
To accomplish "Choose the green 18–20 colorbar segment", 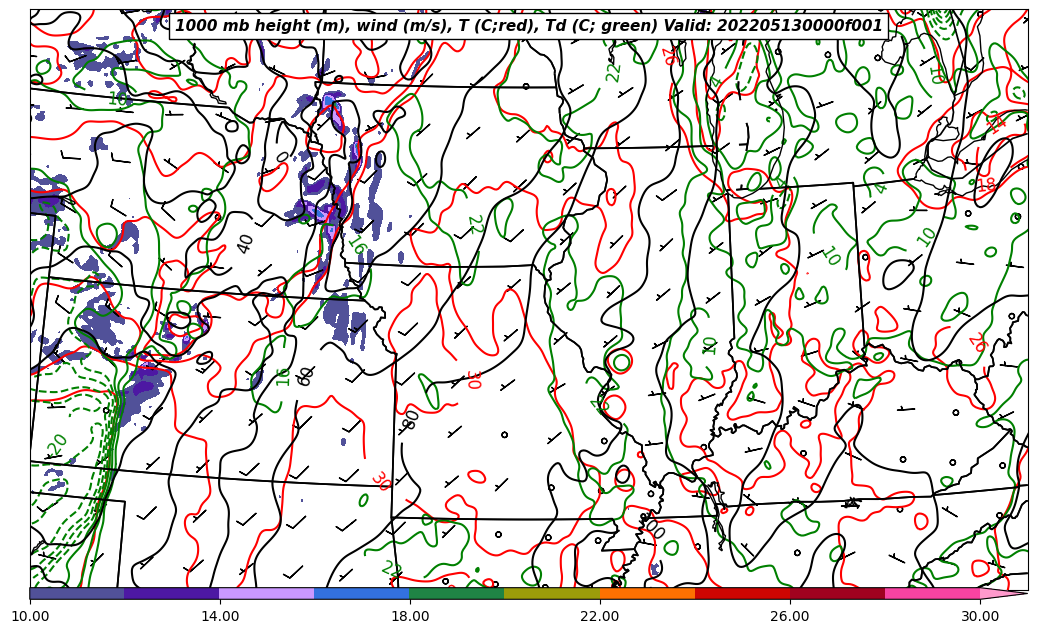I will [457, 594].
